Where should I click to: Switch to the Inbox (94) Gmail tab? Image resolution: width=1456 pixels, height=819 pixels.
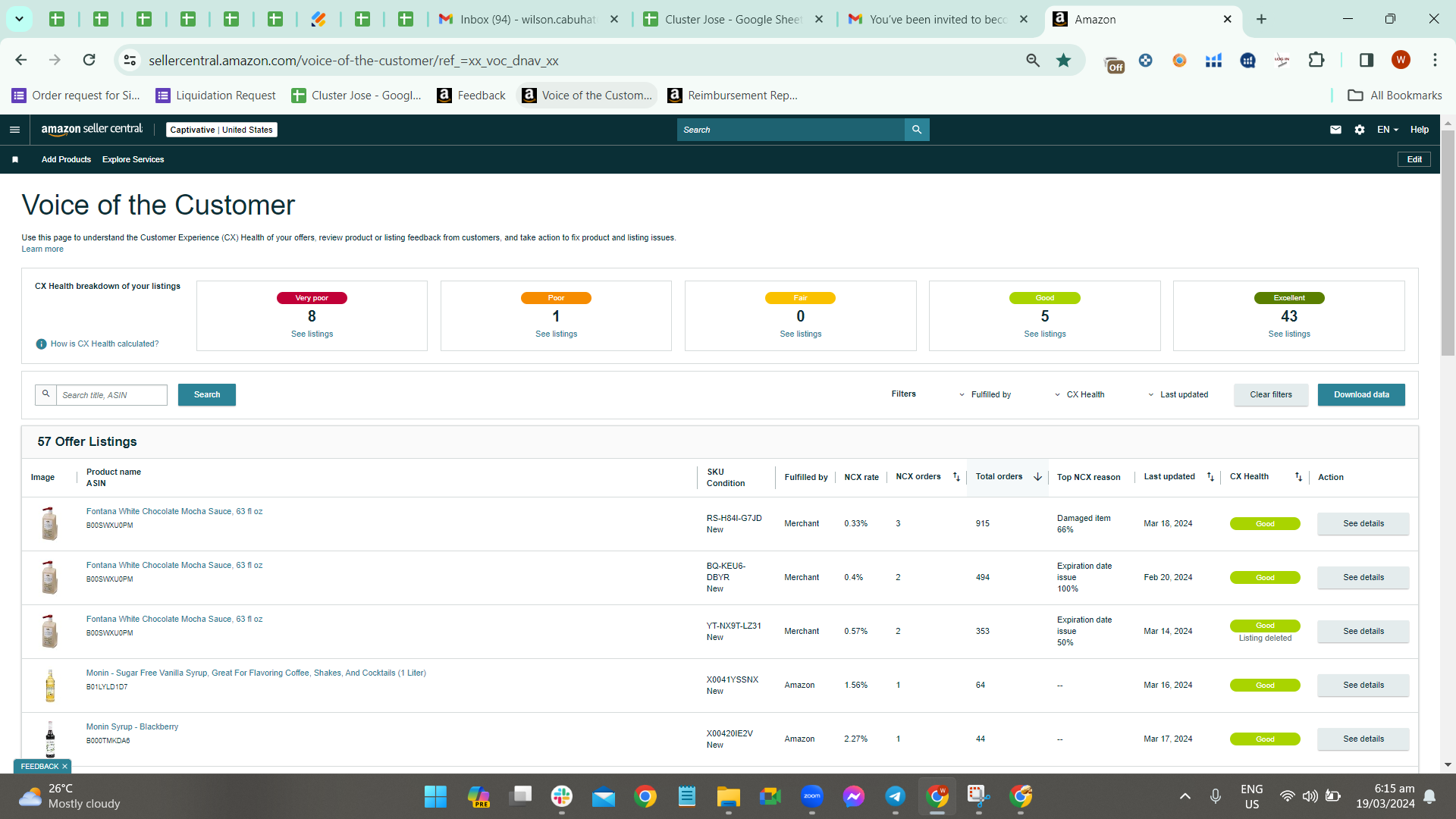click(529, 20)
